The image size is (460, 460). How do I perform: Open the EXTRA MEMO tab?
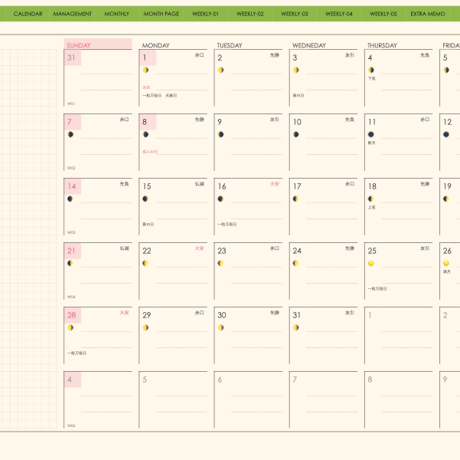[x=428, y=14]
